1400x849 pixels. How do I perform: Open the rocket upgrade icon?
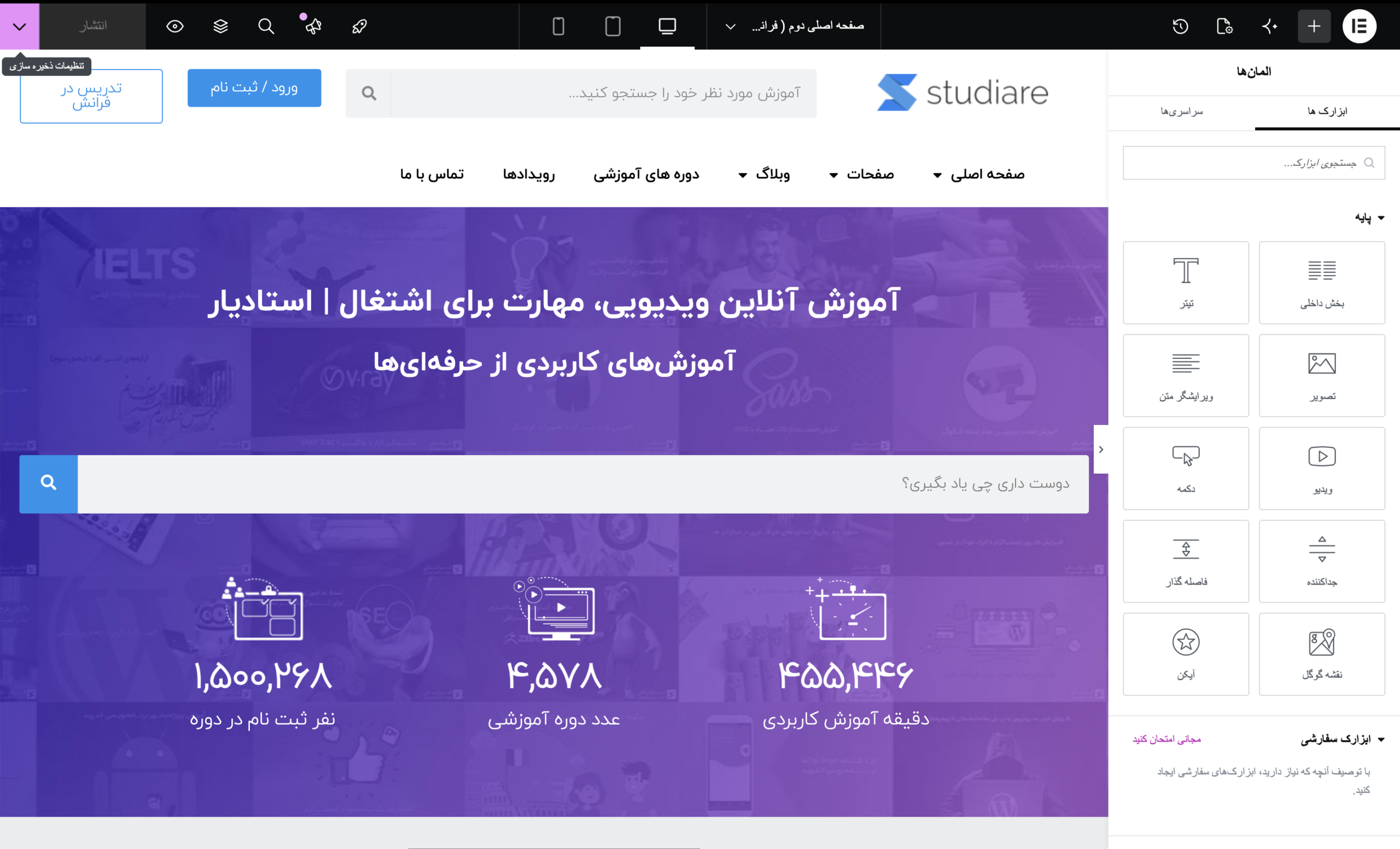click(359, 26)
